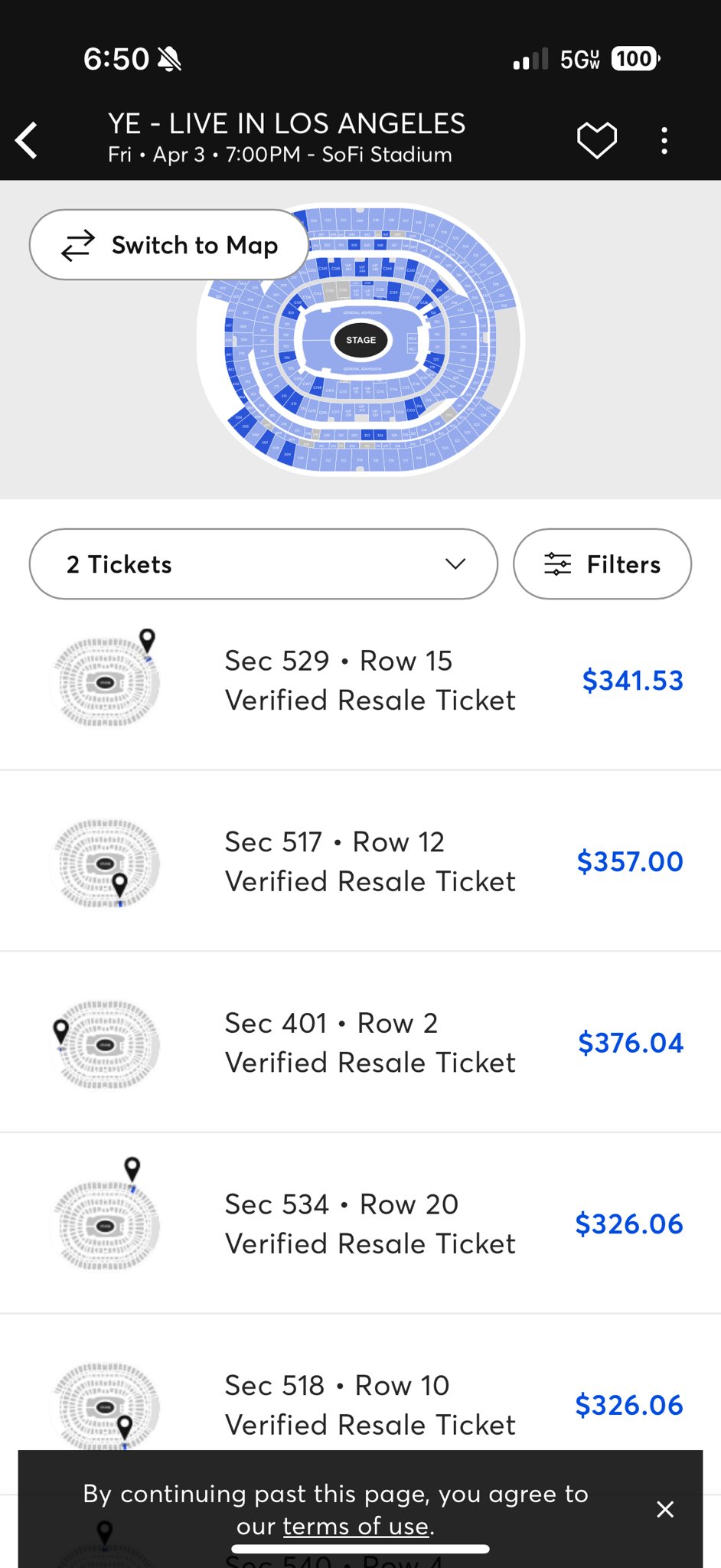Open the three-dot more options menu
The image size is (721, 1568).
click(x=664, y=140)
